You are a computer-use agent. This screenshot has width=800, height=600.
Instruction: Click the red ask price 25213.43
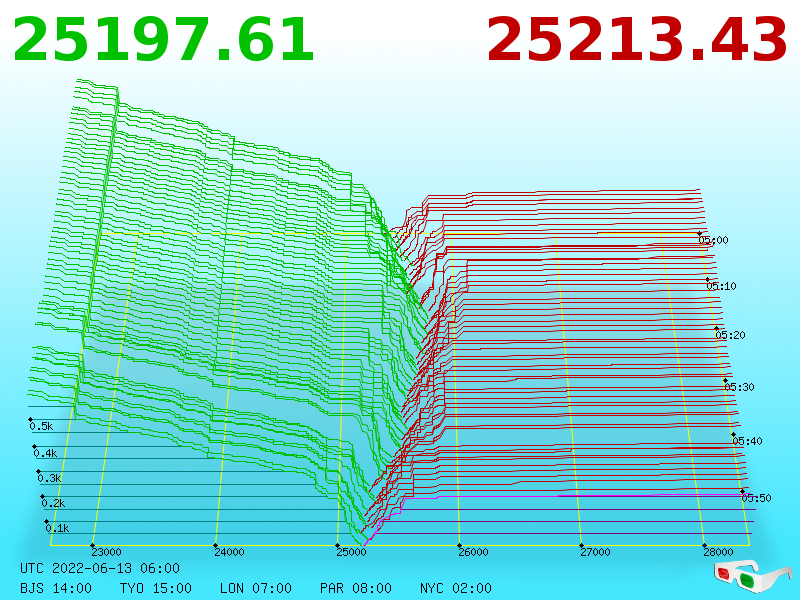point(637,40)
